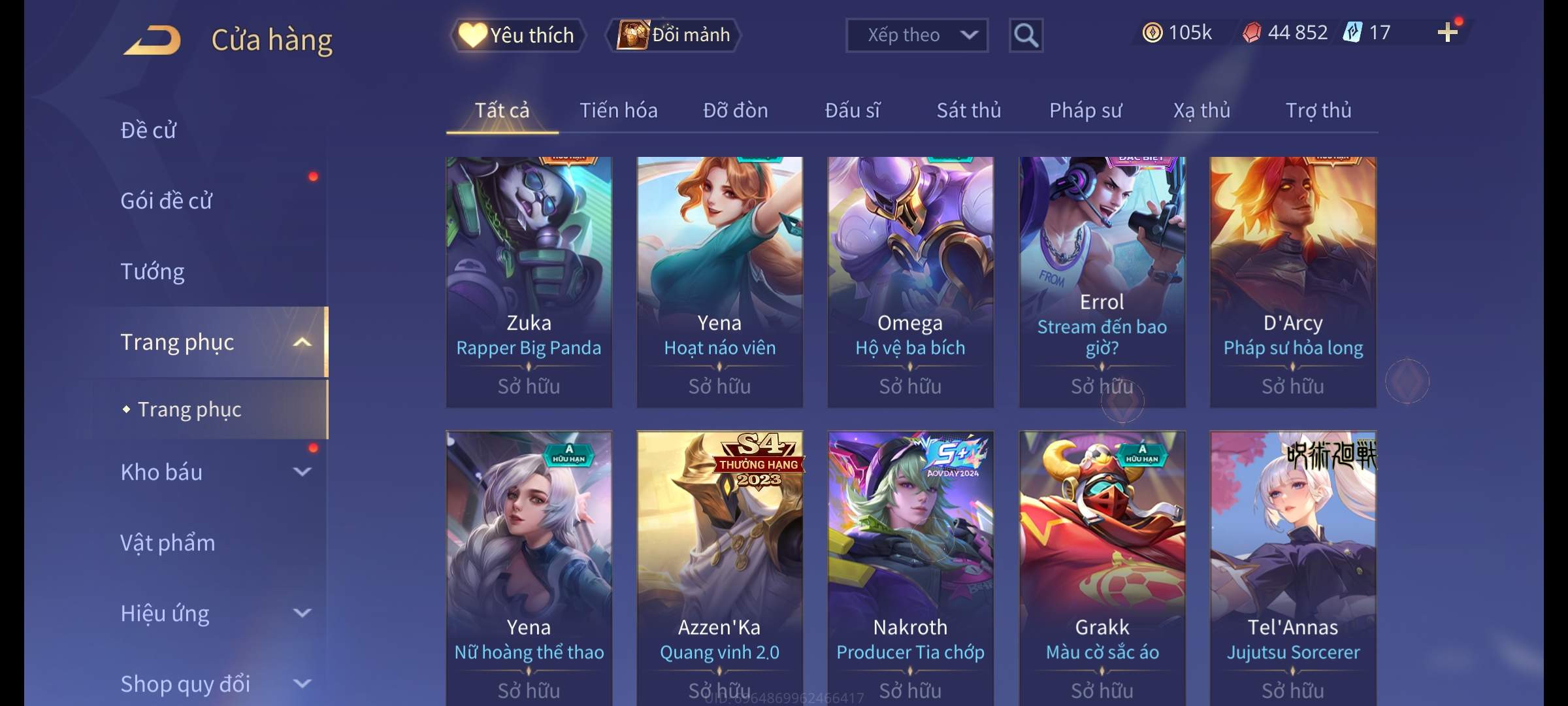Tap the plus icon to add currency
Screen dimensions: 1568x706
coord(1448,32)
